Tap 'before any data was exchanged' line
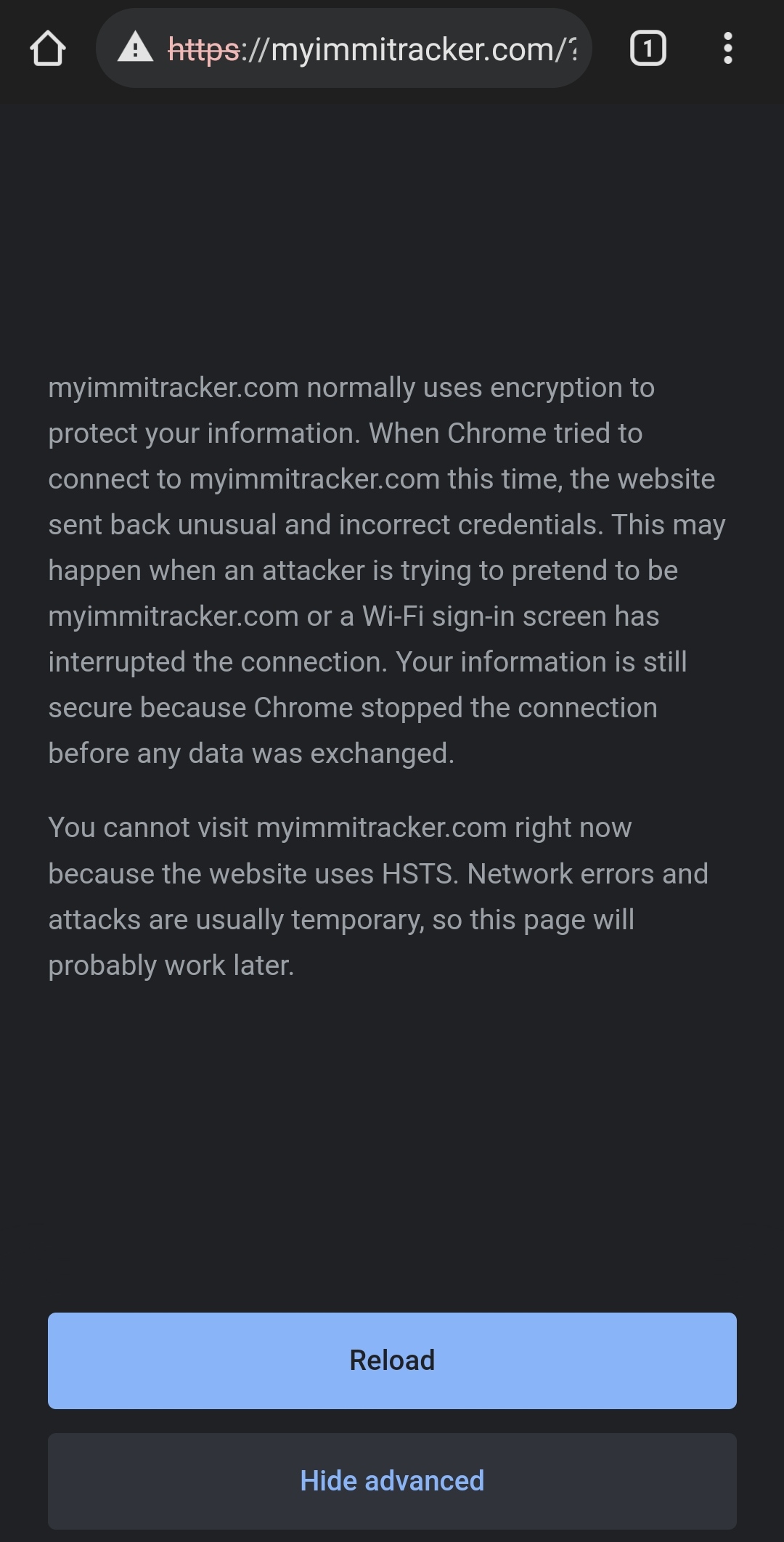This screenshot has height=1542, width=784. (x=251, y=754)
